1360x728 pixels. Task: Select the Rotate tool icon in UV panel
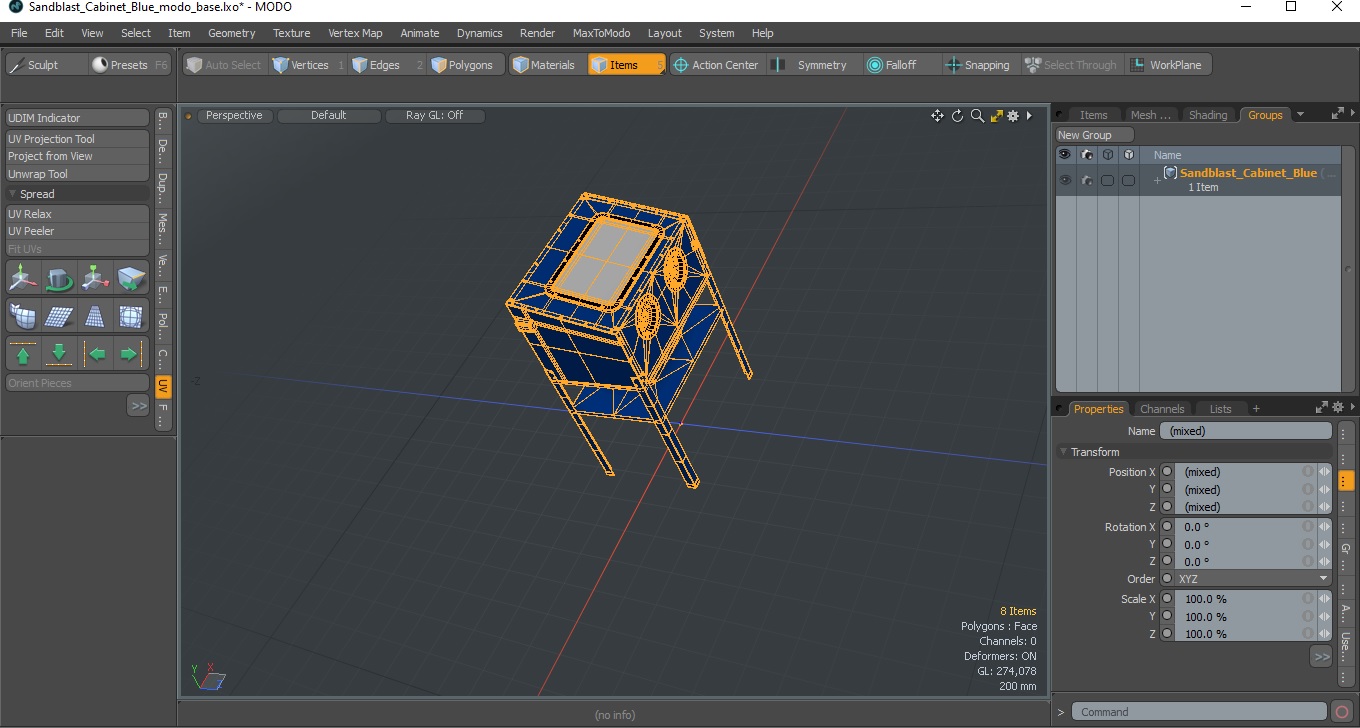tap(59, 277)
